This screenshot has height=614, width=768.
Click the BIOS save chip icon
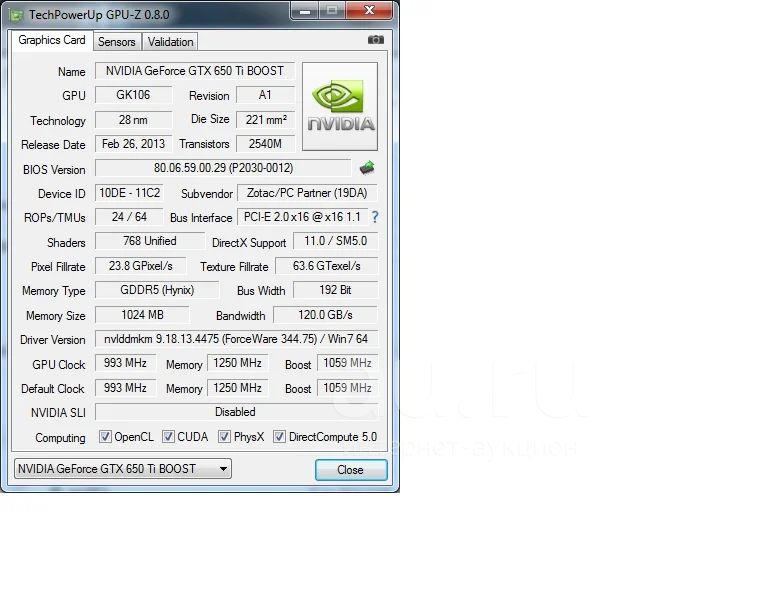point(367,168)
